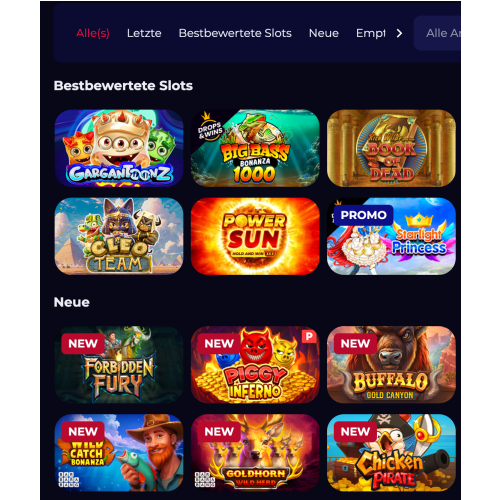Image resolution: width=500 pixels, height=500 pixels.
Task: Switch to the Letzte tab
Action: click(144, 33)
